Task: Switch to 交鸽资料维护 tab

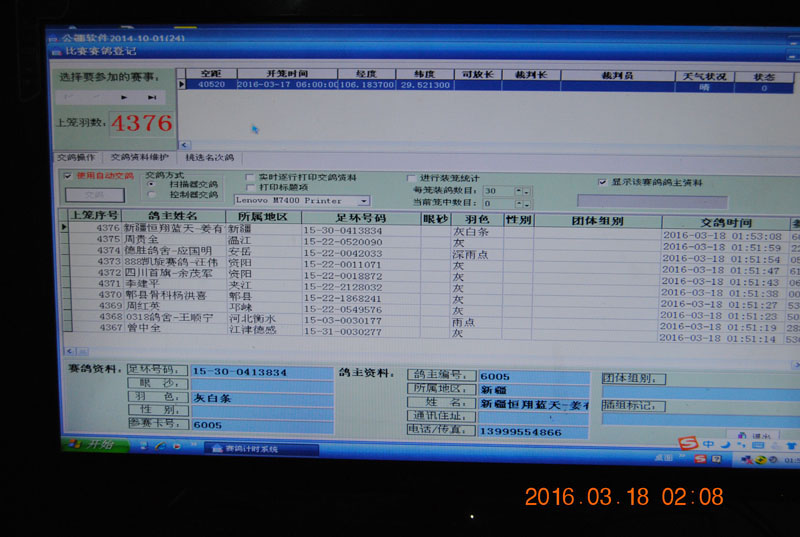Action: 139,158
